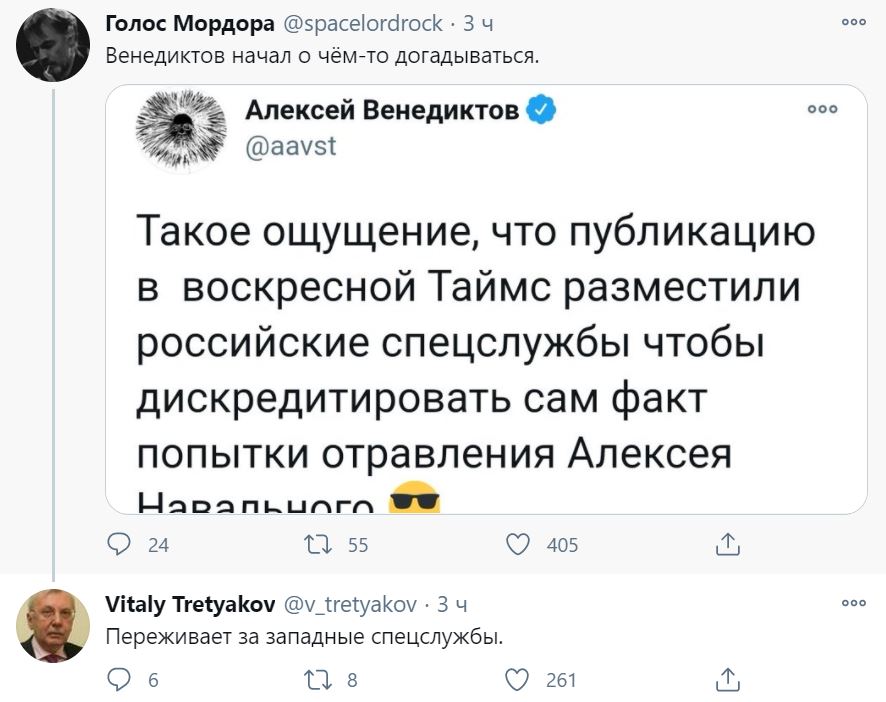The image size is (886, 702).
Task: Share Голос Мордора's tweet
Action: (728, 545)
